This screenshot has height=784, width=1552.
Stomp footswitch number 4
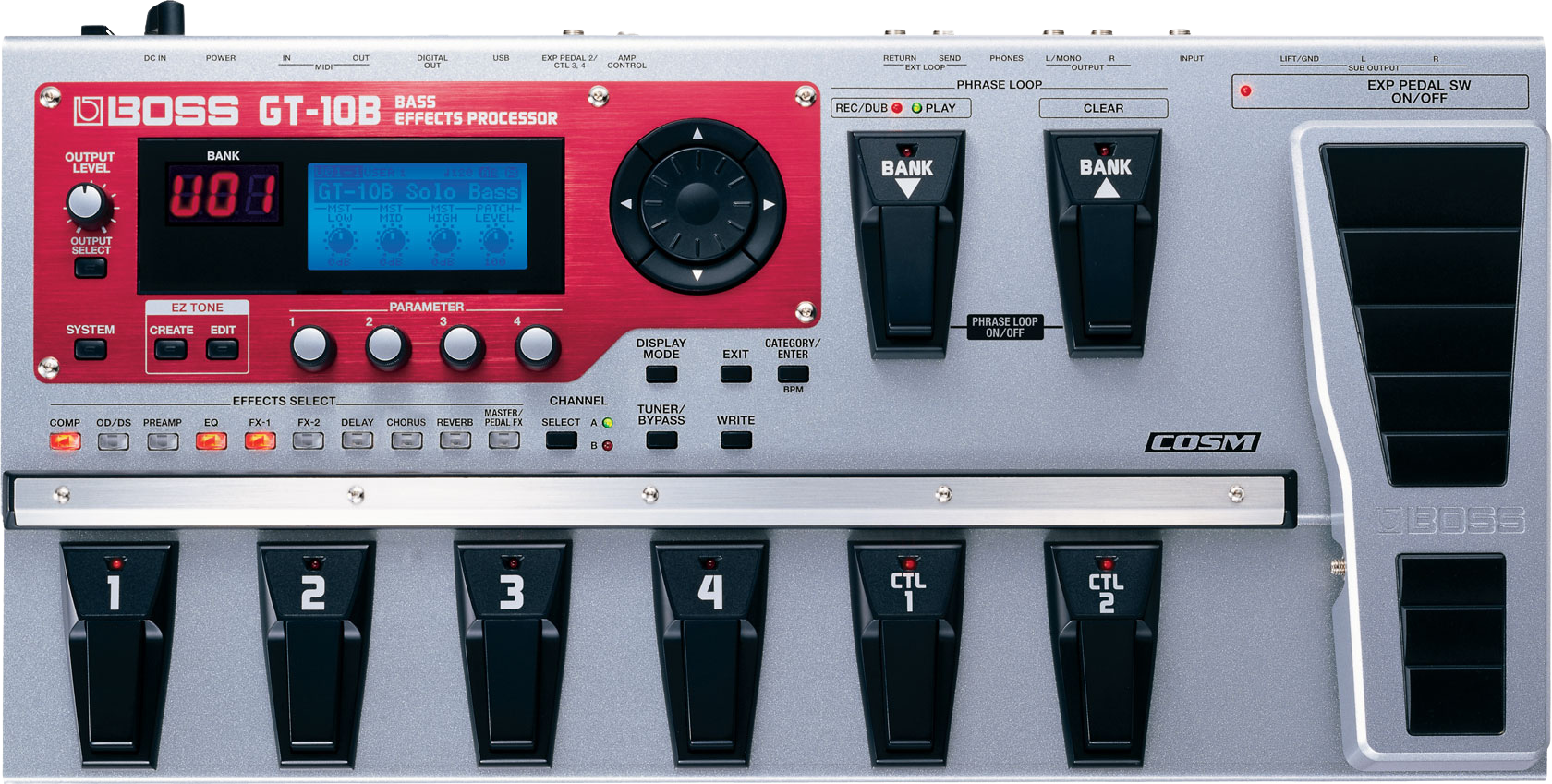click(709, 654)
